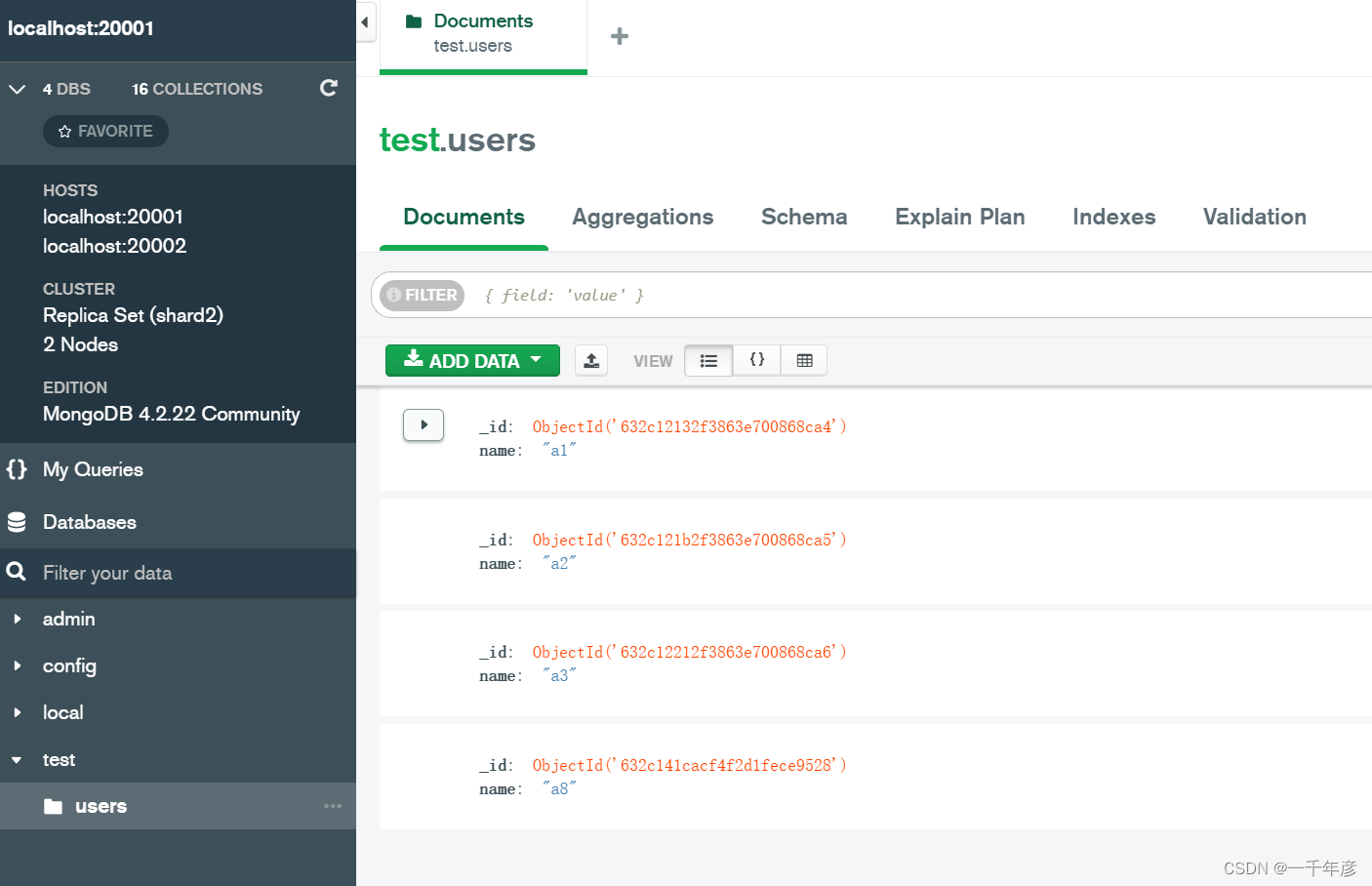Expand the a1 document
1372x886 pixels.
pos(424,424)
